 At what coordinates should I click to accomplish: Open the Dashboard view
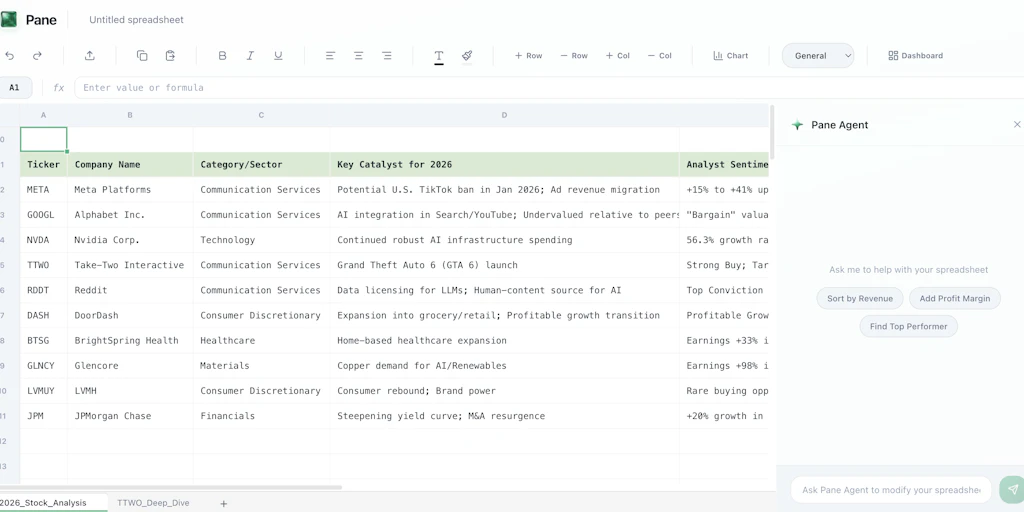click(x=916, y=56)
